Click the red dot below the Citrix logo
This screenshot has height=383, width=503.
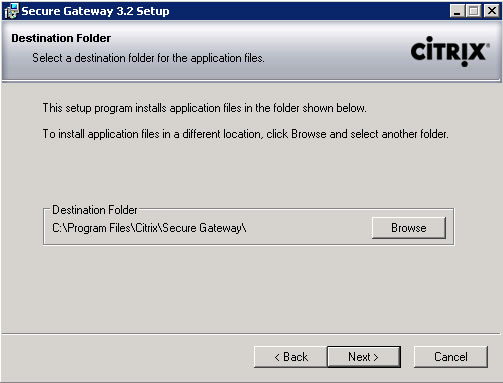tap(464, 63)
